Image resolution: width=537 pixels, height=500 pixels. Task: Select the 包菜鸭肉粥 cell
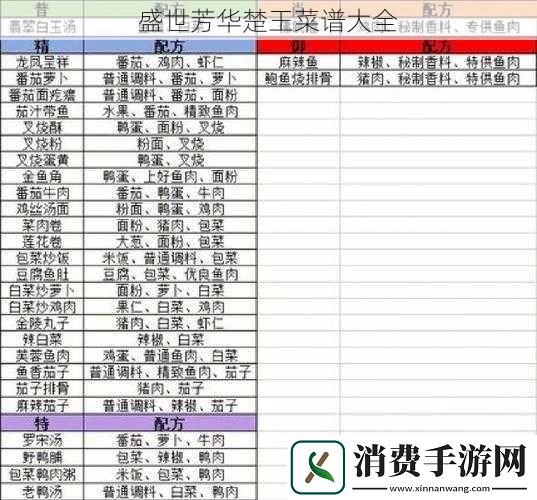[42, 475]
